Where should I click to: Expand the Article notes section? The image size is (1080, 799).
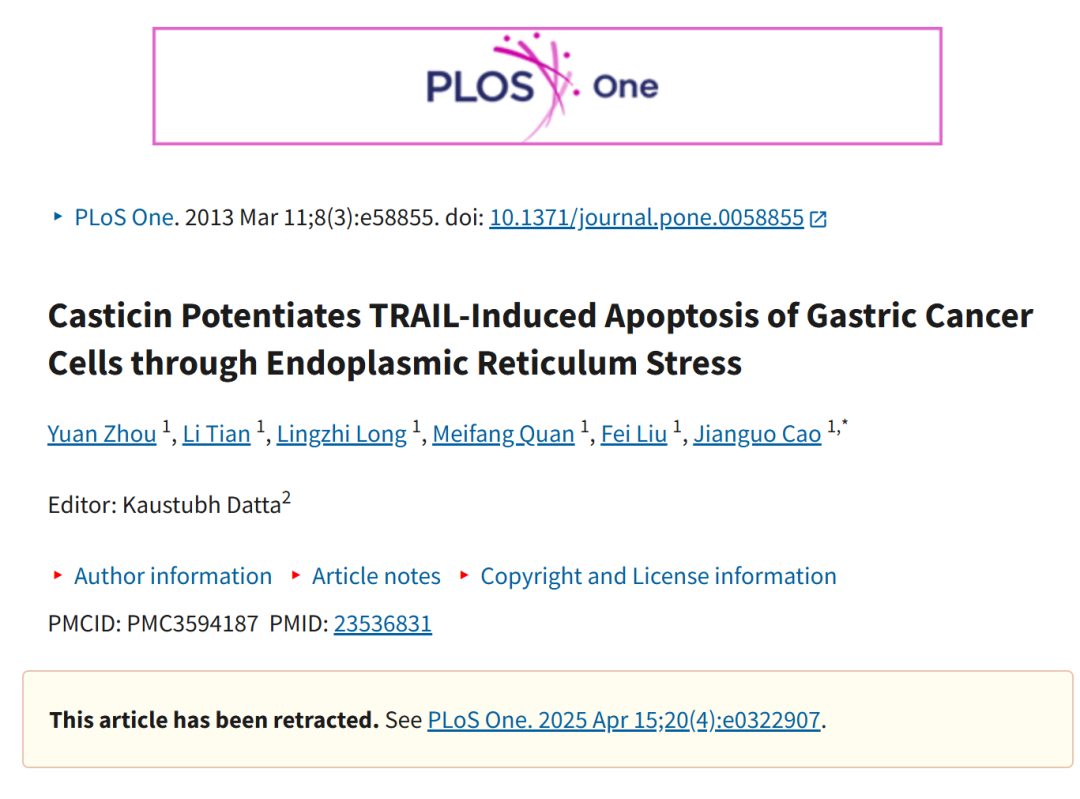click(376, 576)
